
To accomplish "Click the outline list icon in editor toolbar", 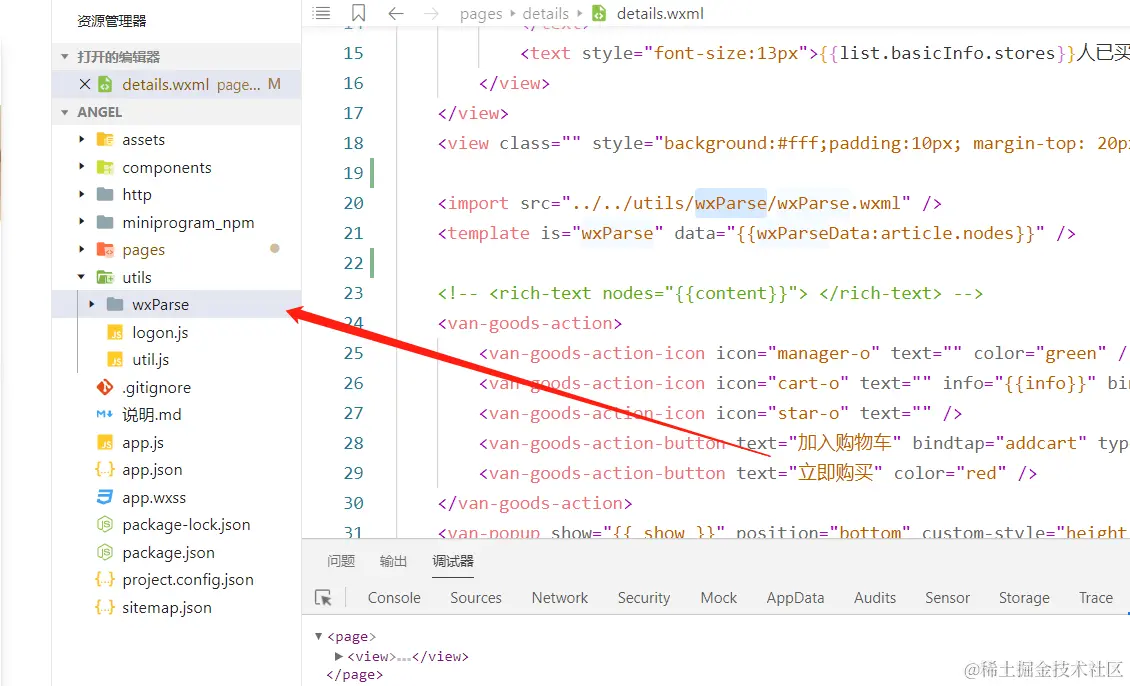I will click(x=321, y=13).
